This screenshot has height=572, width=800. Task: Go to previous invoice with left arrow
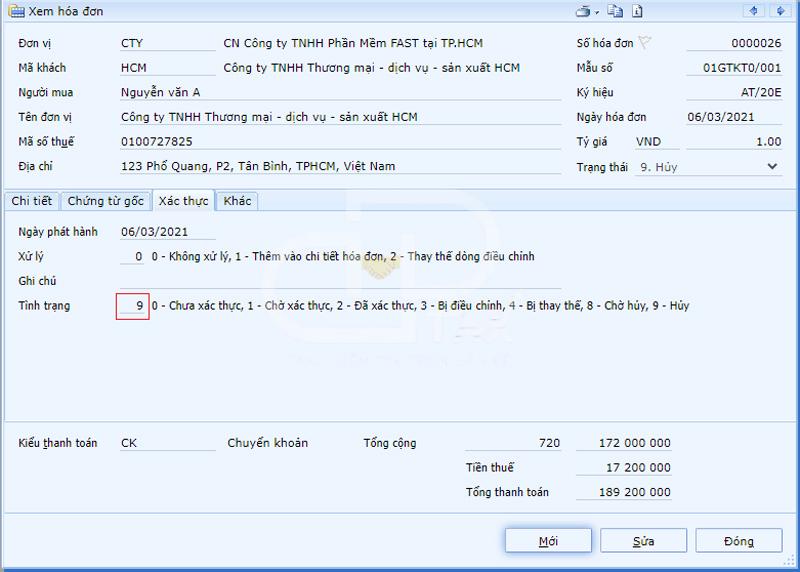click(754, 11)
